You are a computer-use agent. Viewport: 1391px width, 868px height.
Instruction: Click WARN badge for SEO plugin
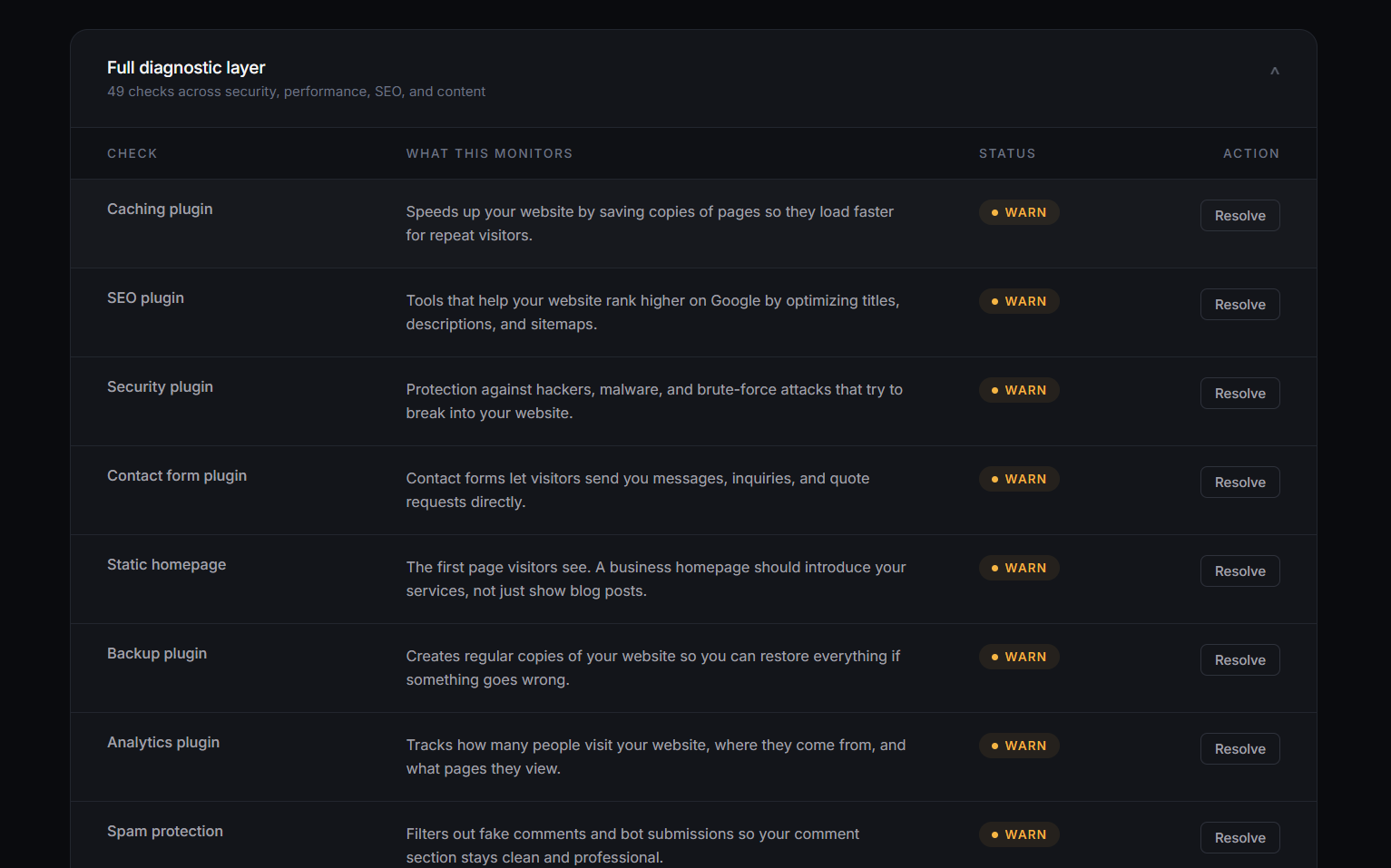(x=1019, y=301)
